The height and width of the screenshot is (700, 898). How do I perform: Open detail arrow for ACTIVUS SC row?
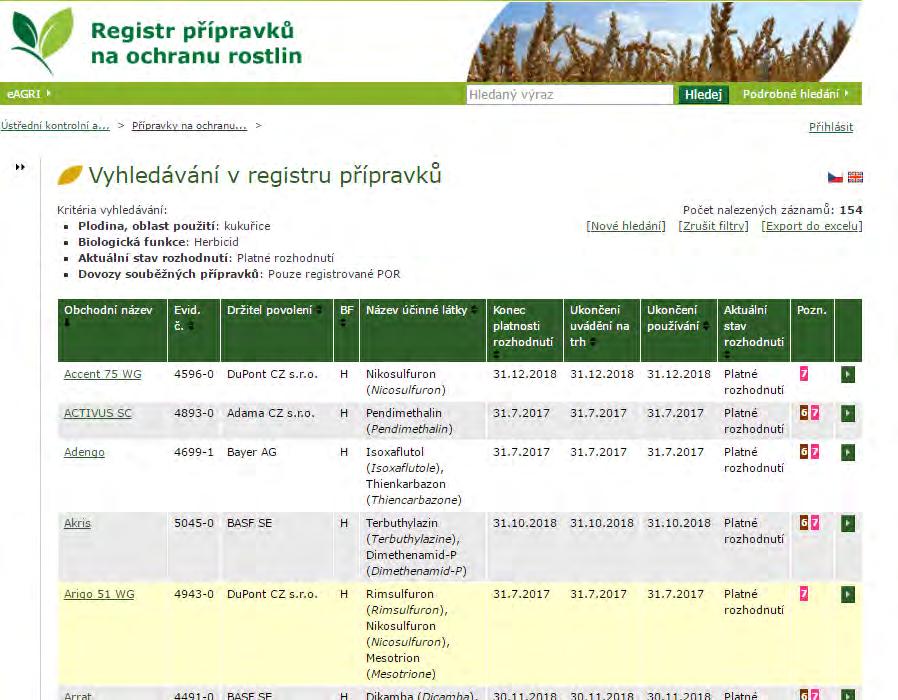click(848, 414)
